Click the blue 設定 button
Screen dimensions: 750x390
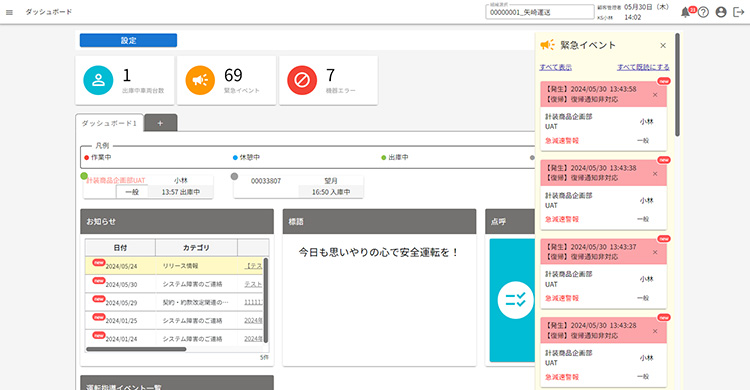(128, 40)
